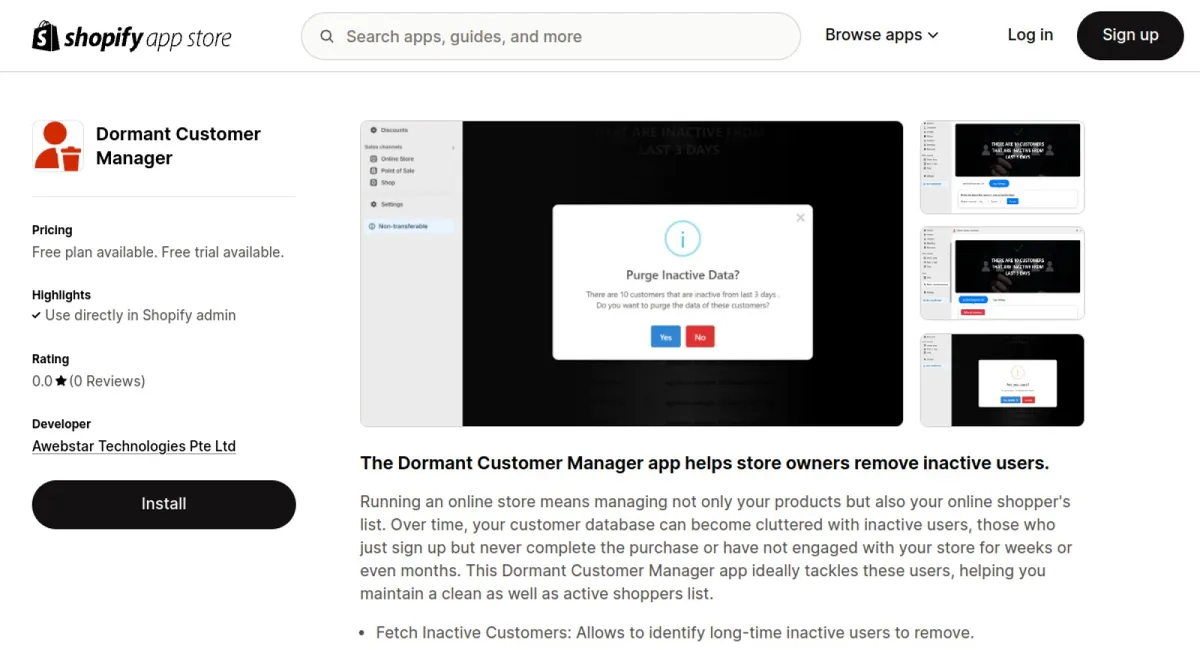
Task: Click the Online Store icon in the screenshot sidebar
Action: point(373,159)
